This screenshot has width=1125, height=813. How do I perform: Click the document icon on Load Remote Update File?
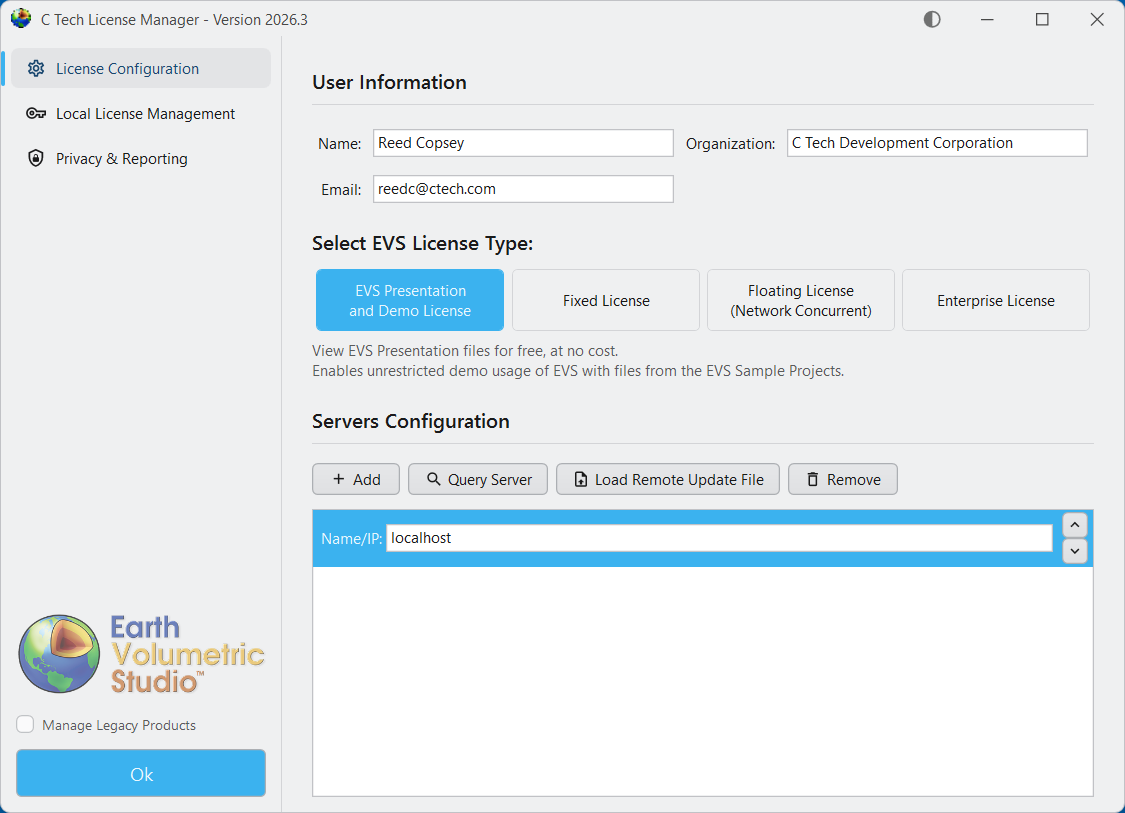point(580,479)
